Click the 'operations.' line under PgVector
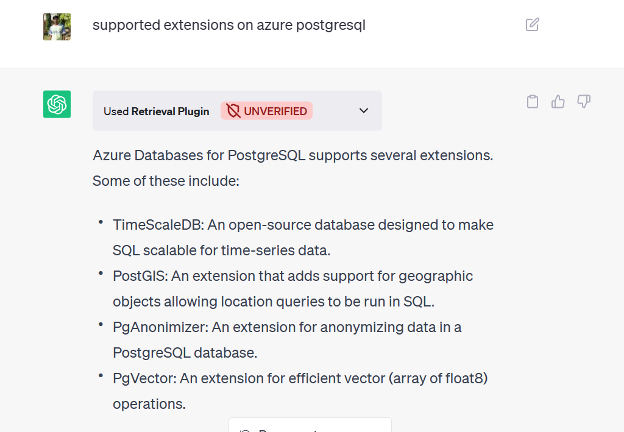The width and height of the screenshot is (624, 432). tap(149, 404)
